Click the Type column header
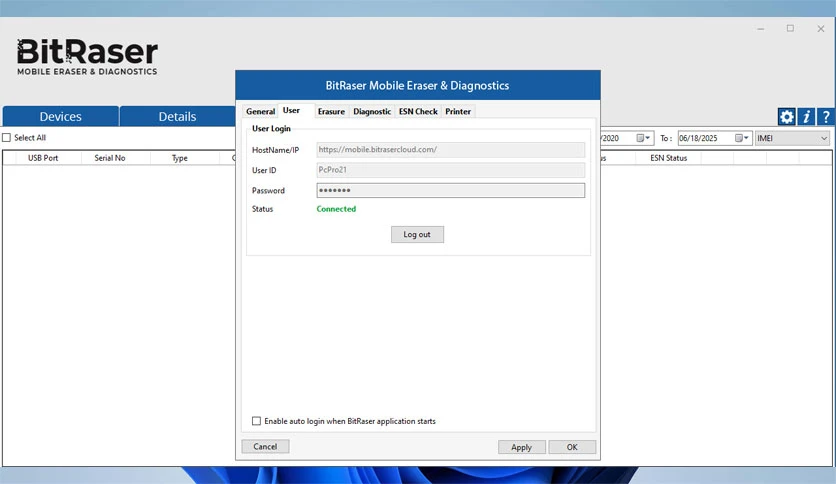 180,158
